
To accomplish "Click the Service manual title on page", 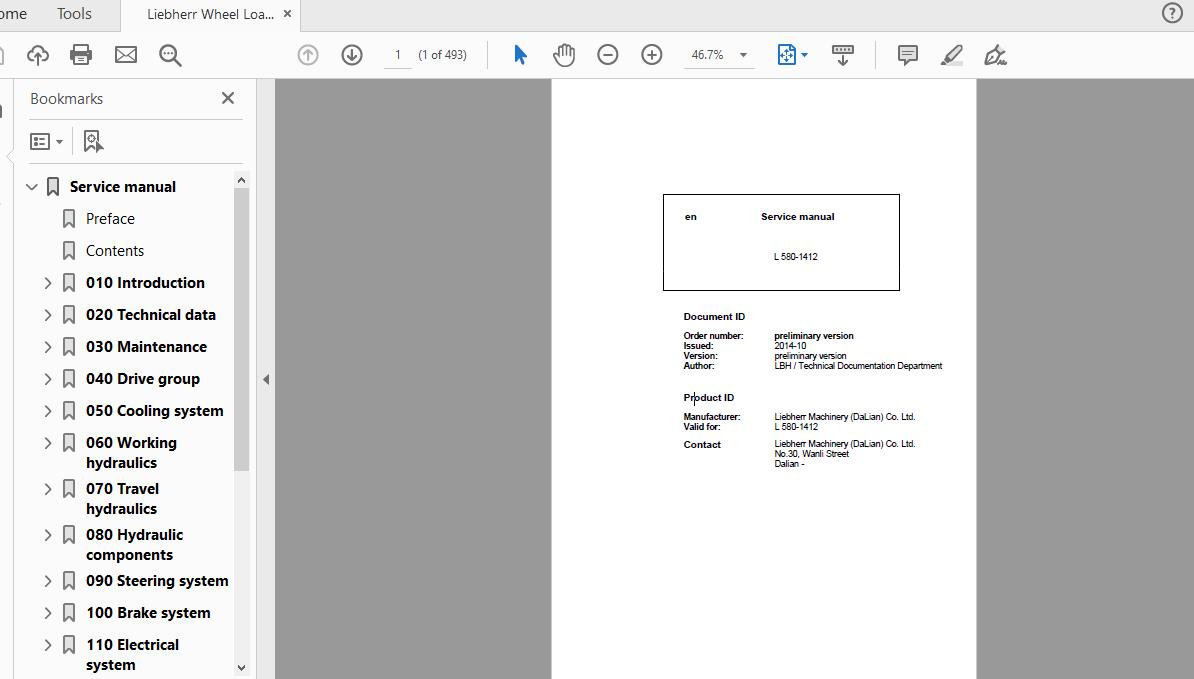I will [797, 217].
